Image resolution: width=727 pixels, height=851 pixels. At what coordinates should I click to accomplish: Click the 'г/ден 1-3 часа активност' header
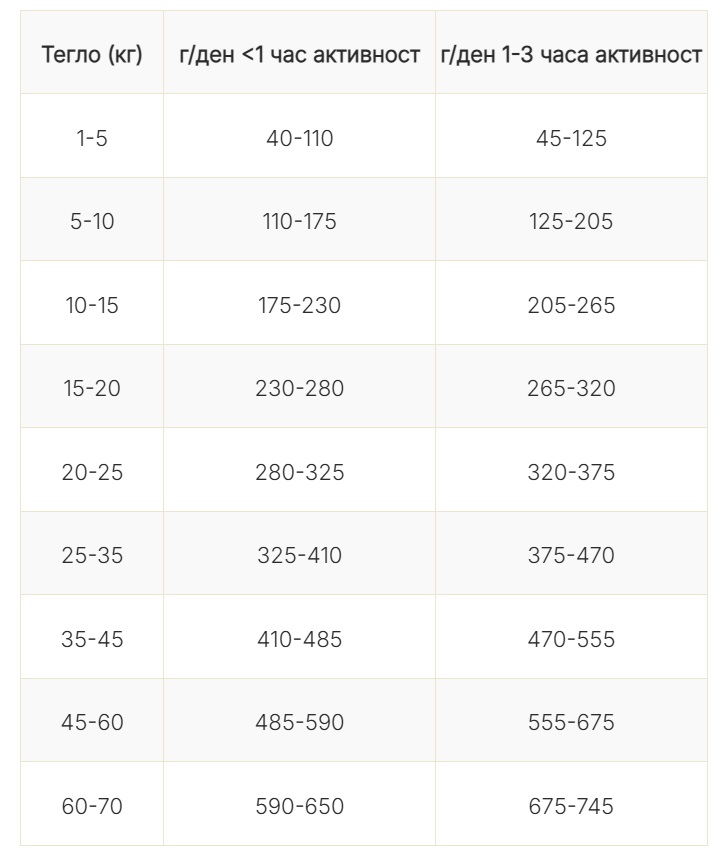pos(571,55)
